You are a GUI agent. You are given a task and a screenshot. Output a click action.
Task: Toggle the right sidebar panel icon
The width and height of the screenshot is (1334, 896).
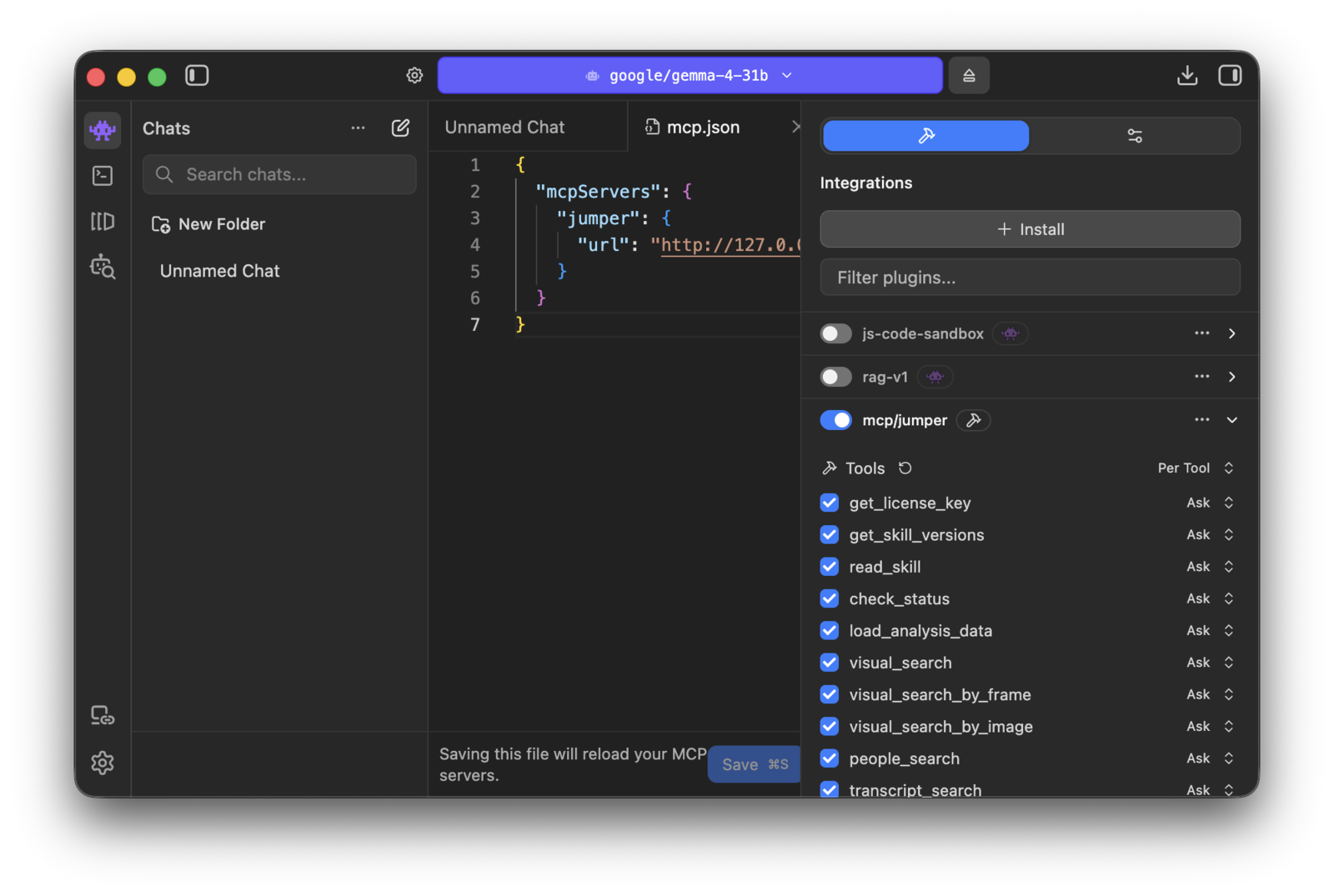tap(1230, 76)
